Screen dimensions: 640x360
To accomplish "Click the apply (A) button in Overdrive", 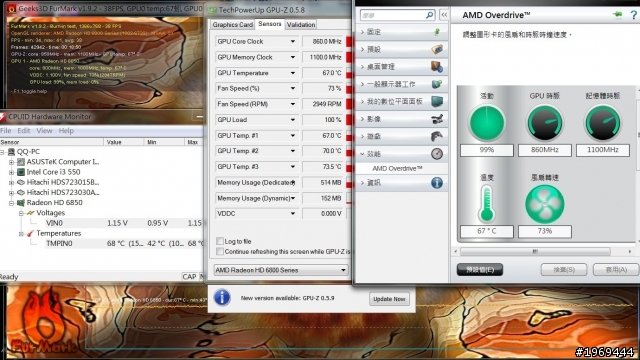I will click(616, 269).
